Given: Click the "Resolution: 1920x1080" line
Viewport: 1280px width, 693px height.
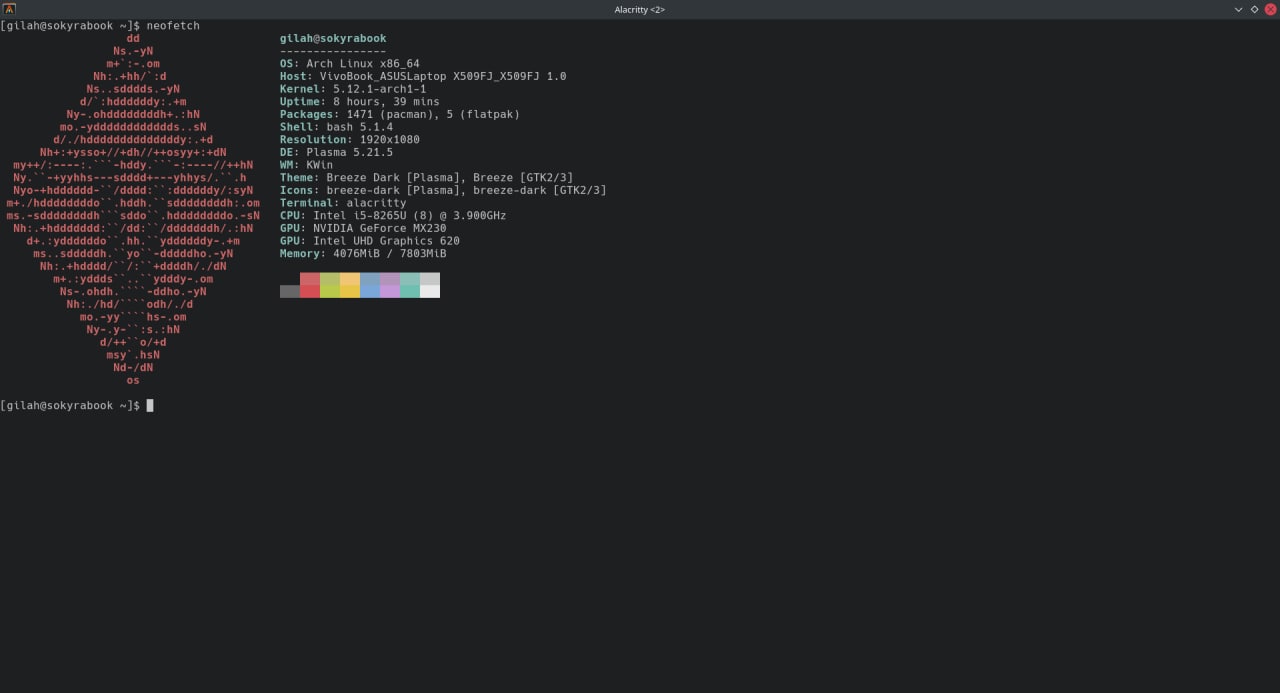Looking at the screenshot, I should (x=350, y=139).
